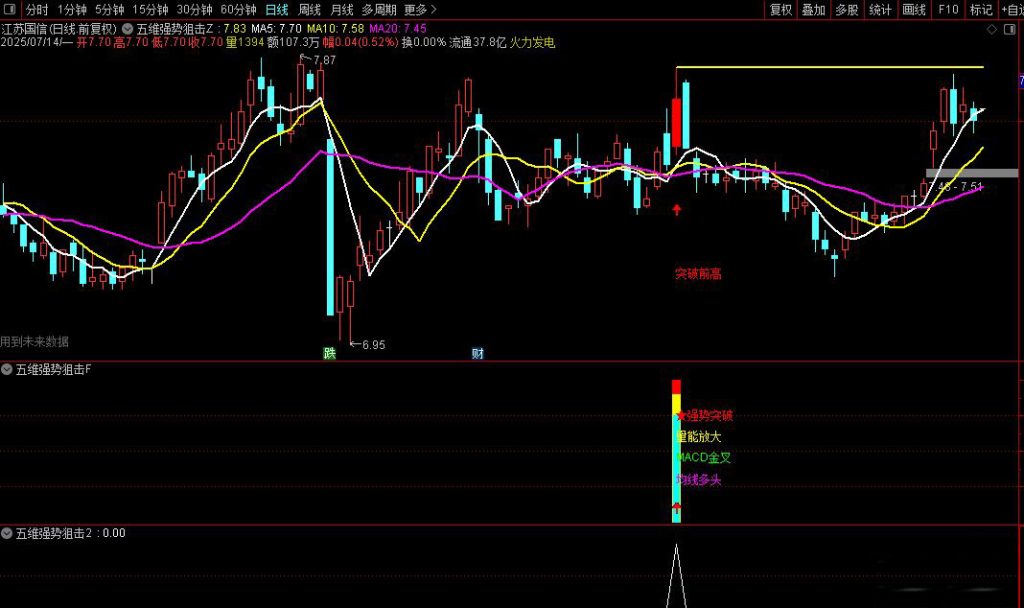This screenshot has width=1024, height=608.
Task: Expand the 五维强势狙击F indicator dropdown
Action: tap(7, 370)
